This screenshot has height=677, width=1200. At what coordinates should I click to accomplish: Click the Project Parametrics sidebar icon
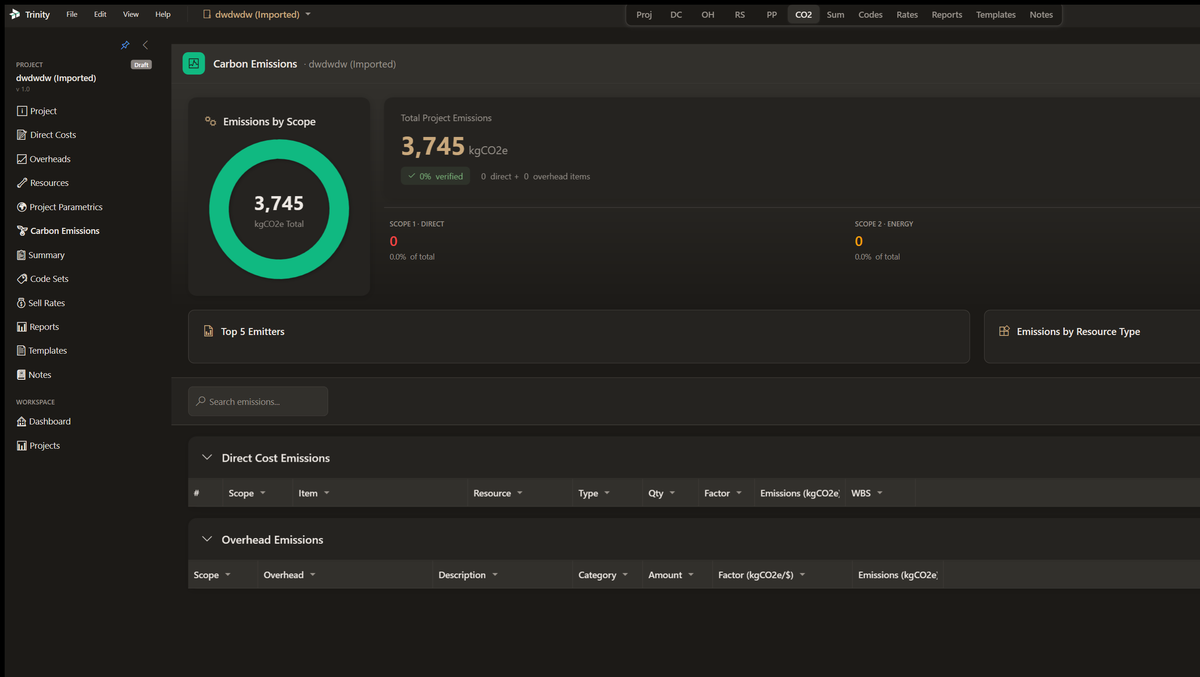point(22,207)
